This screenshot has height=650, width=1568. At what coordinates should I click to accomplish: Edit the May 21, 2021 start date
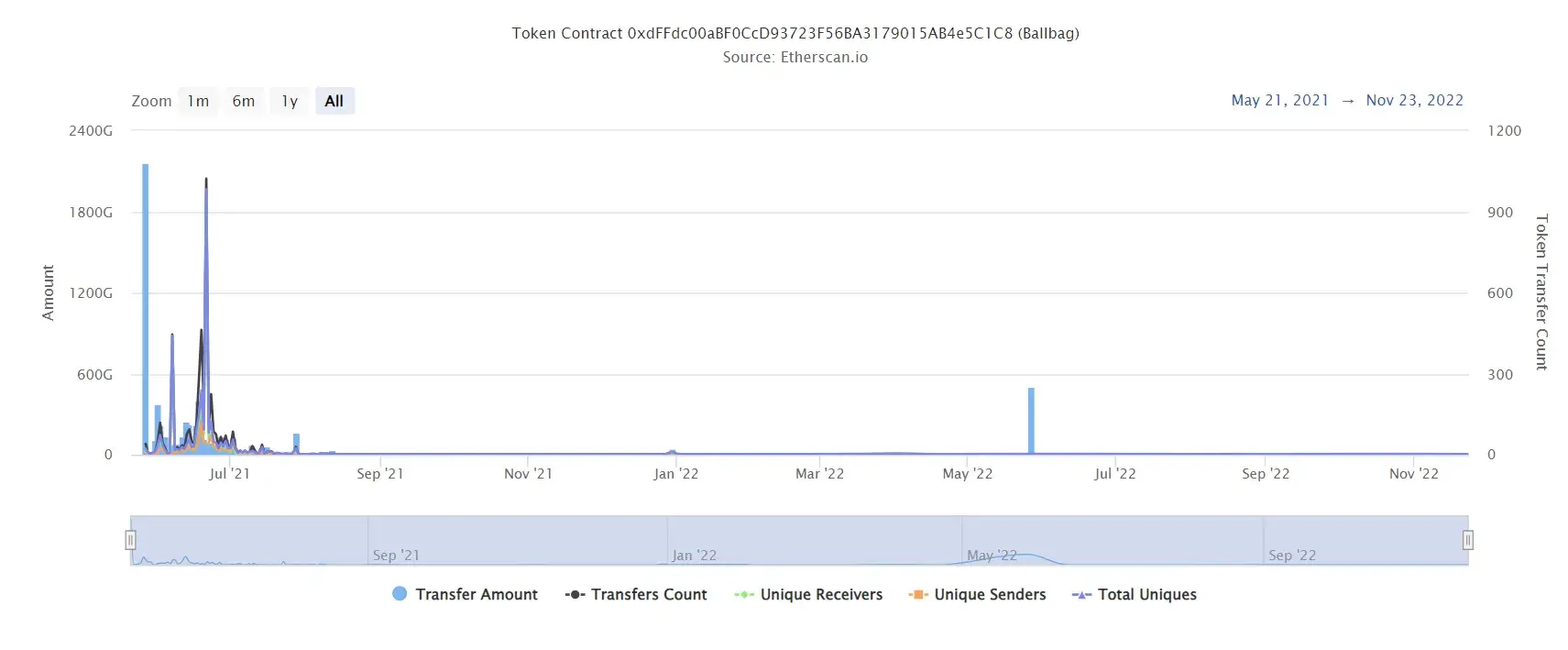point(1279,100)
